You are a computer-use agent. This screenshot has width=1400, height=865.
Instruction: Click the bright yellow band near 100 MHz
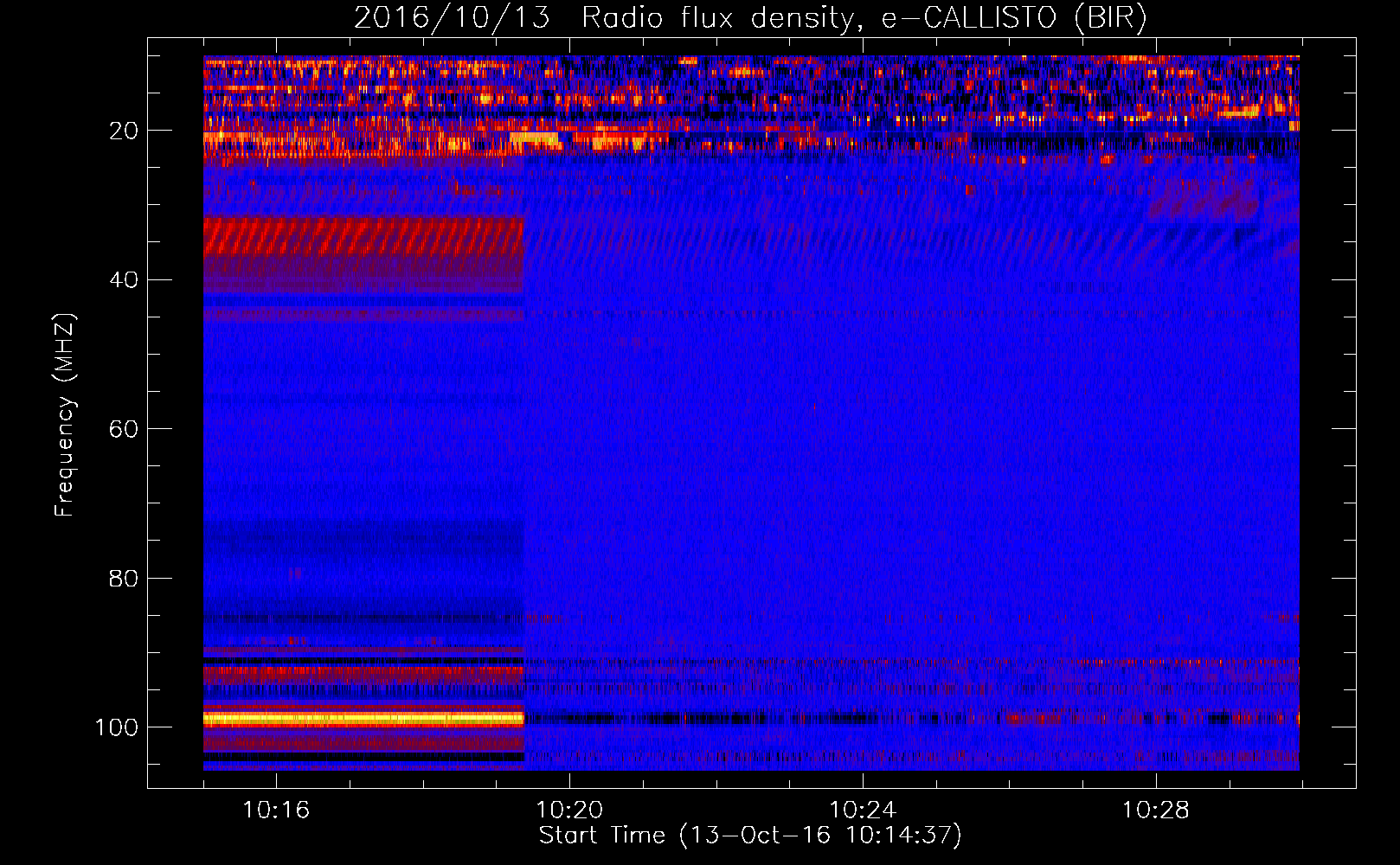pos(363,719)
